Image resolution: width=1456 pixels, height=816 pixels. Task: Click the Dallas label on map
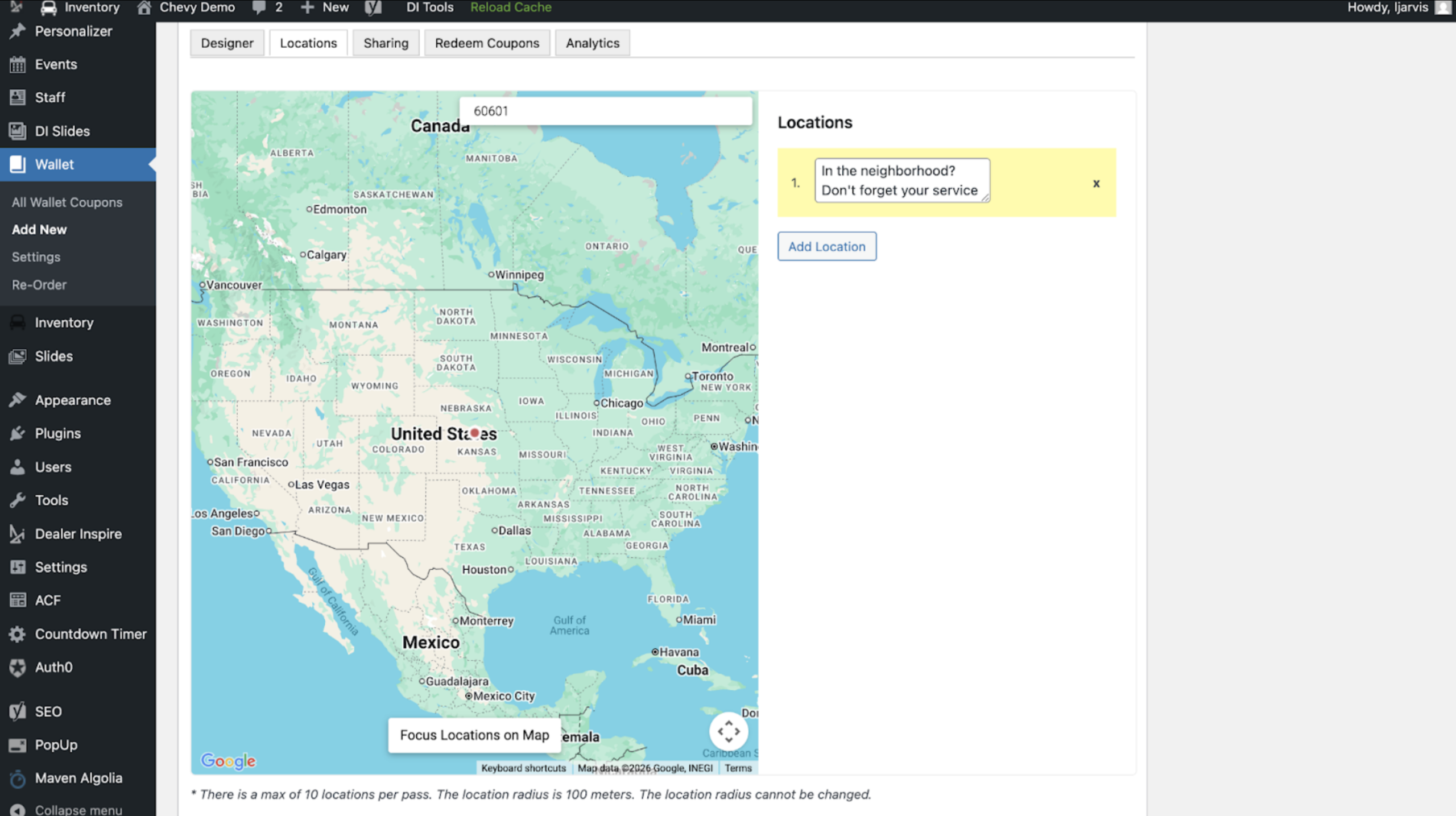(x=514, y=531)
